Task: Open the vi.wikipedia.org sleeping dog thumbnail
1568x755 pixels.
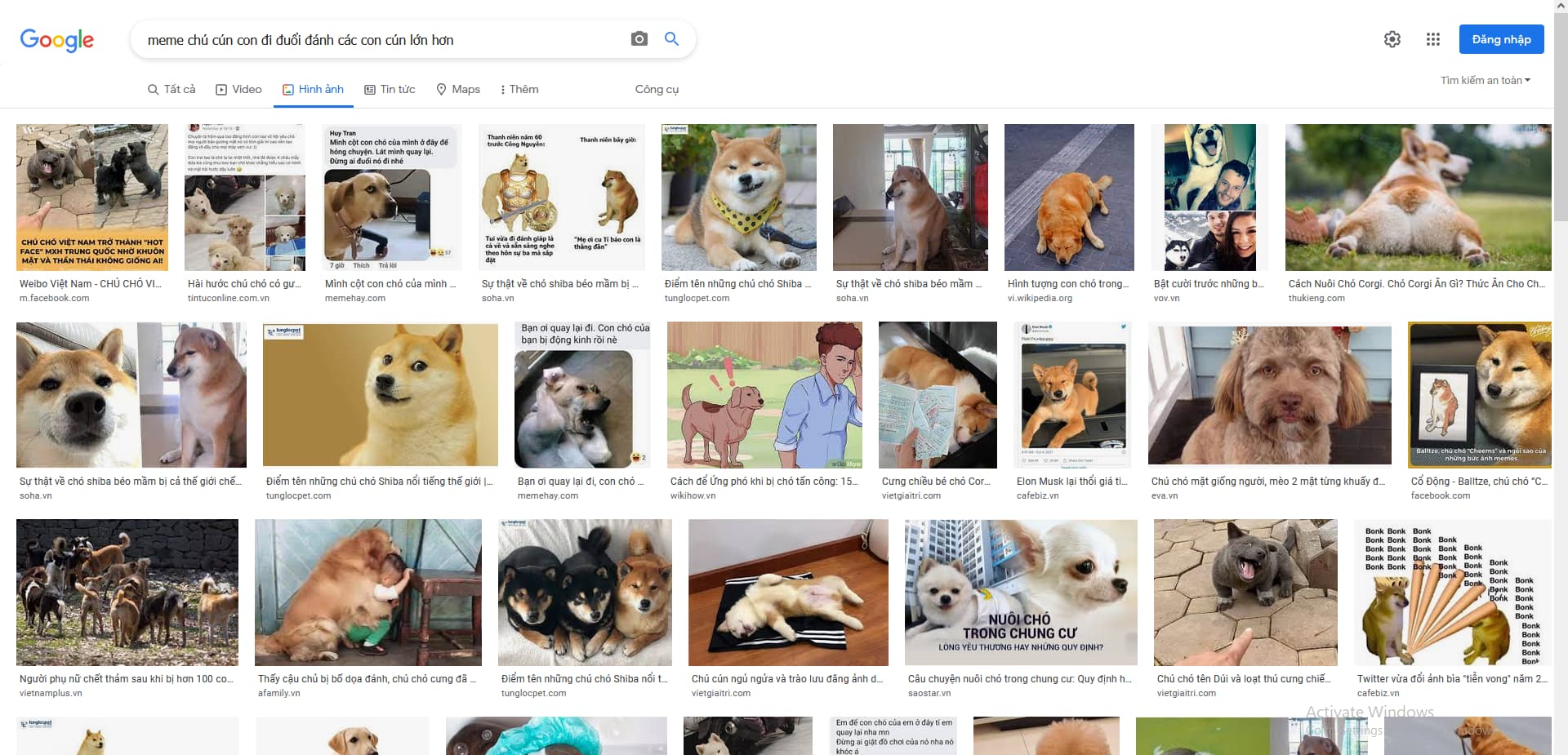Action: click(x=1069, y=198)
